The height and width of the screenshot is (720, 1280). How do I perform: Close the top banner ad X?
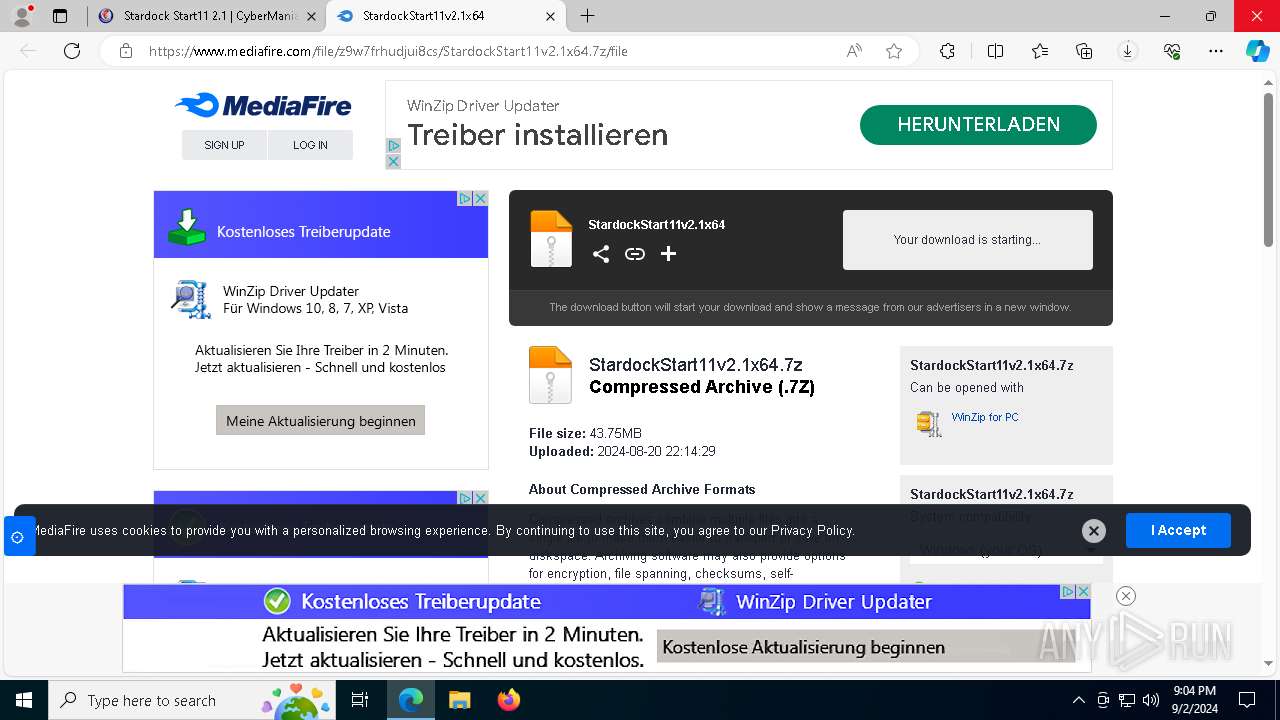point(393,161)
